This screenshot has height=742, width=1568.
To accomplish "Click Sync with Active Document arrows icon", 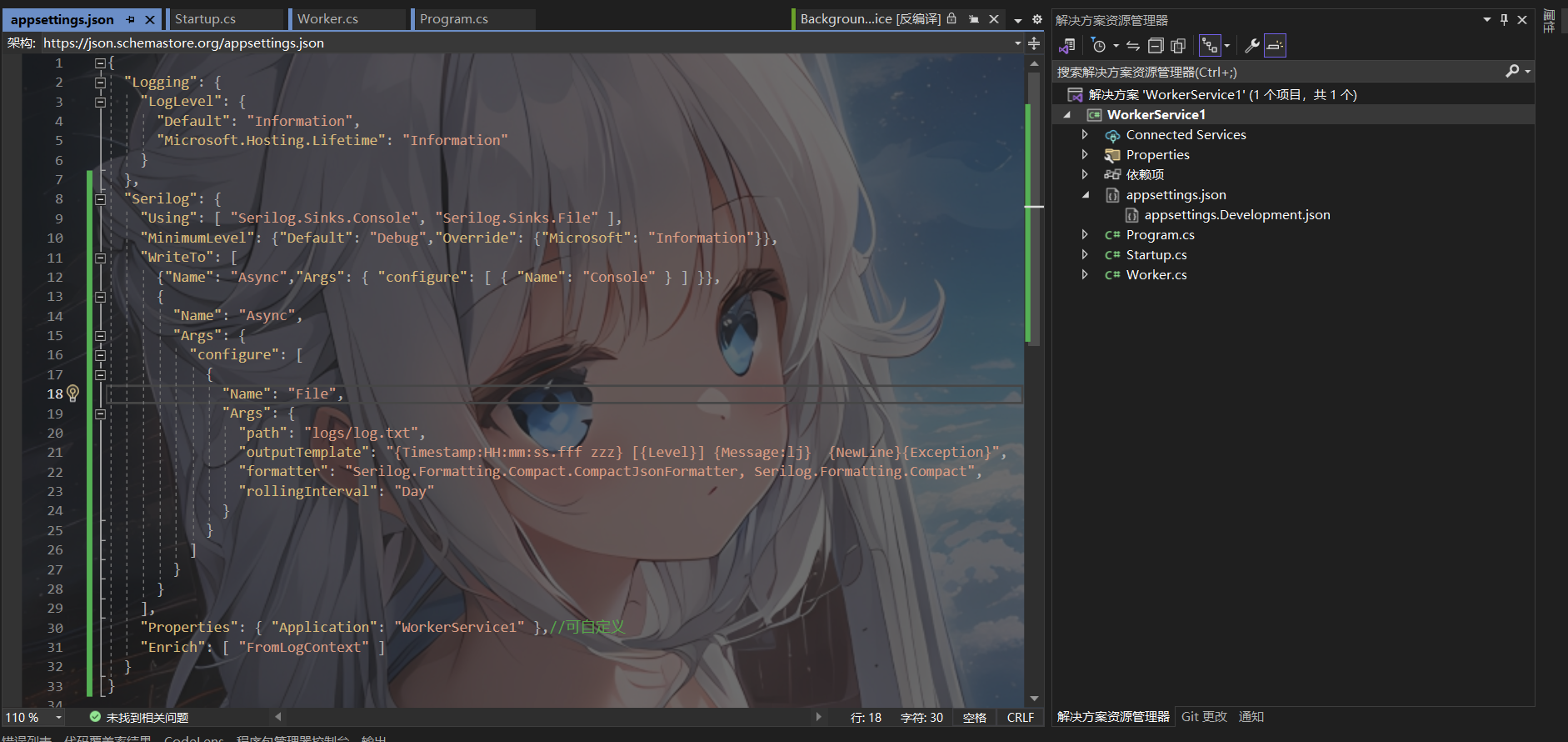I will (x=1133, y=46).
